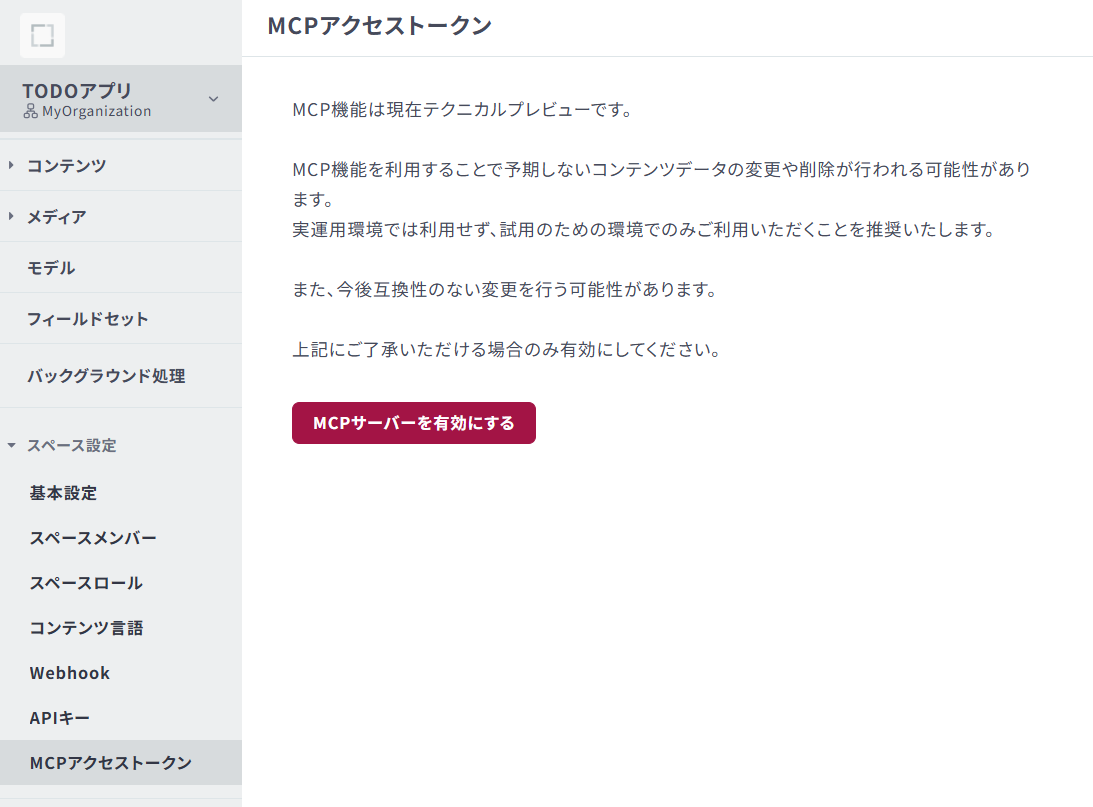Screen dimensions: 1093x807
Task: Click the MCPアクセストークン page heading
Action: 379,26
